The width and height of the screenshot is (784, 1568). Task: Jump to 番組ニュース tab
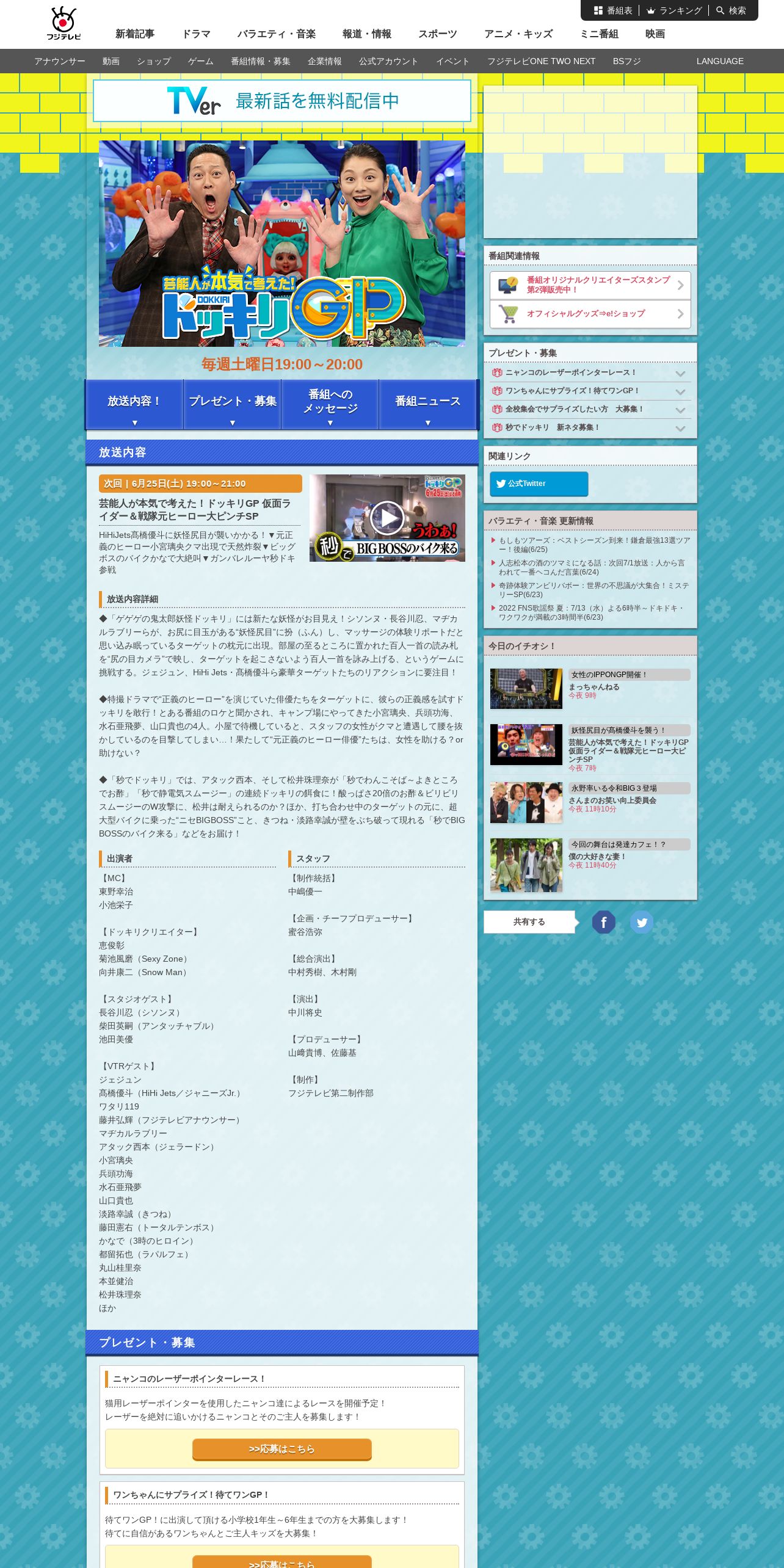click(x=427, y=404)
